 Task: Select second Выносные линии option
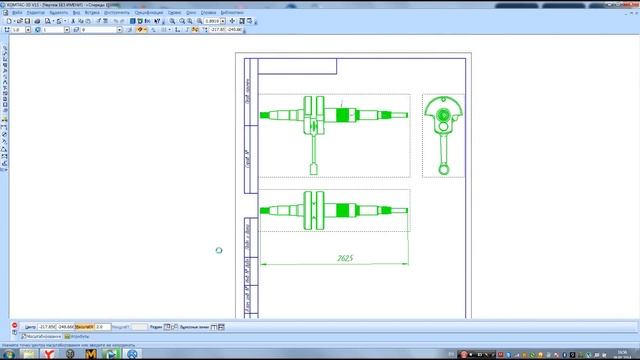(221, 327)
